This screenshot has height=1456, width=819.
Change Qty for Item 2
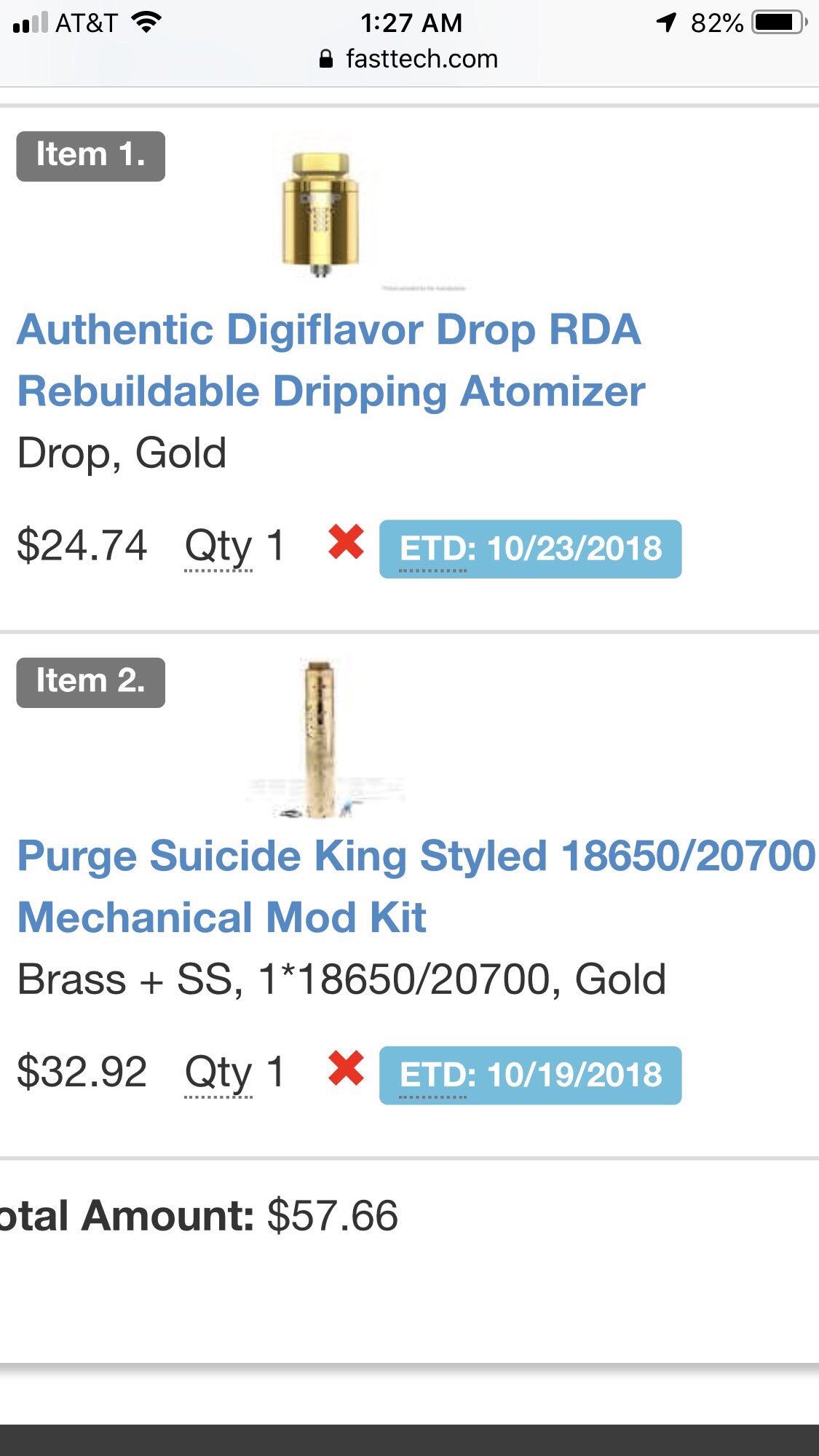(234, 1073)
